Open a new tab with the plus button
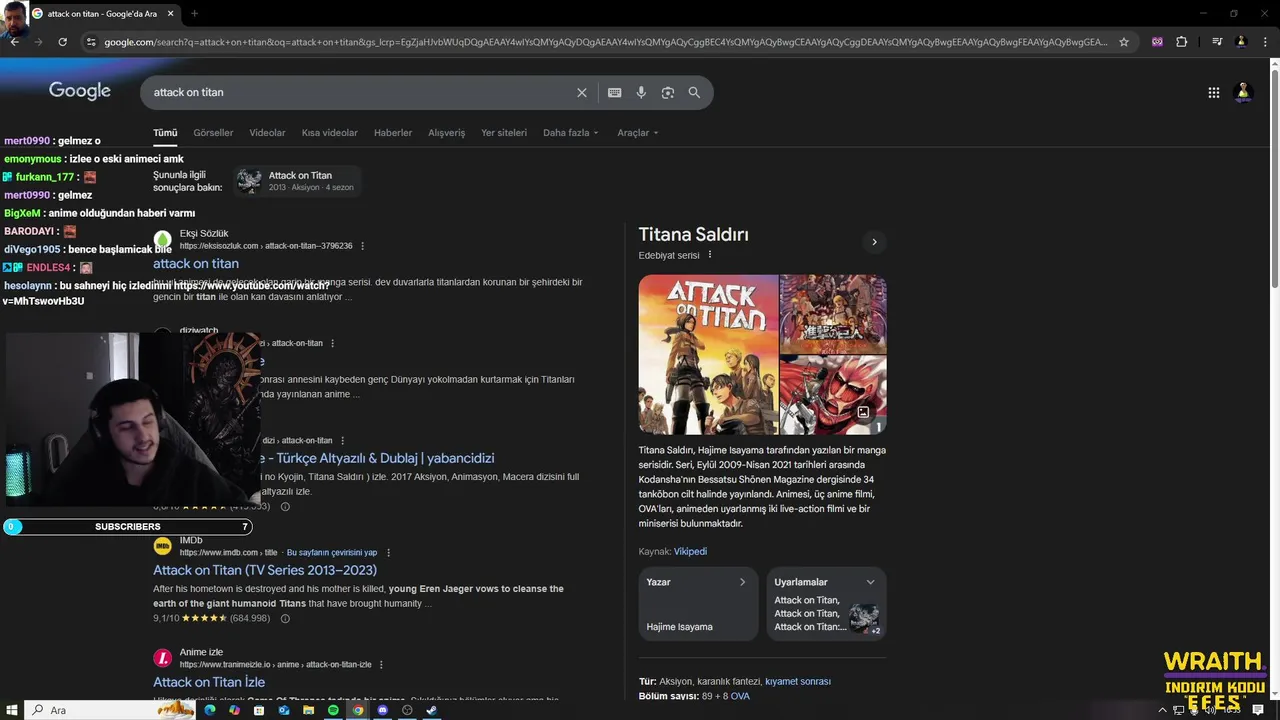 pyautogui.click(x=194, y=14)
